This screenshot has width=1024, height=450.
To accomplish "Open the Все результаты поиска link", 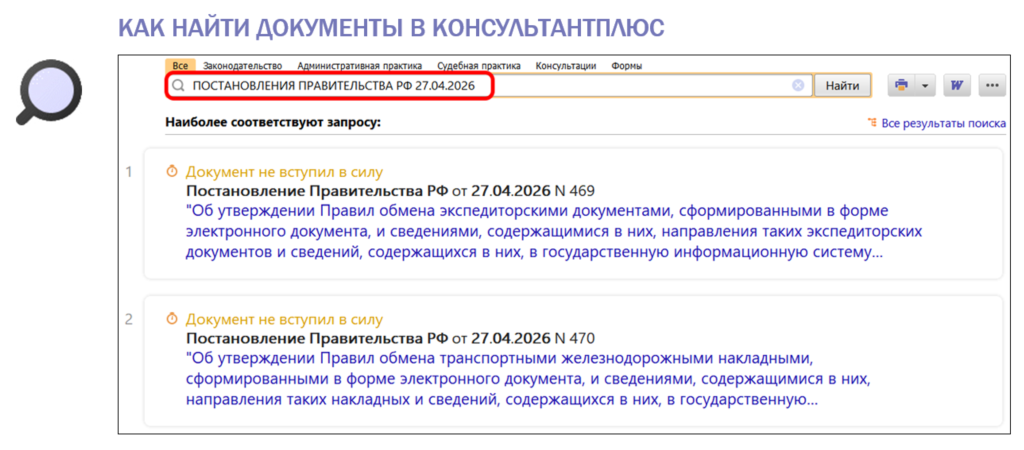I will 944,123.
